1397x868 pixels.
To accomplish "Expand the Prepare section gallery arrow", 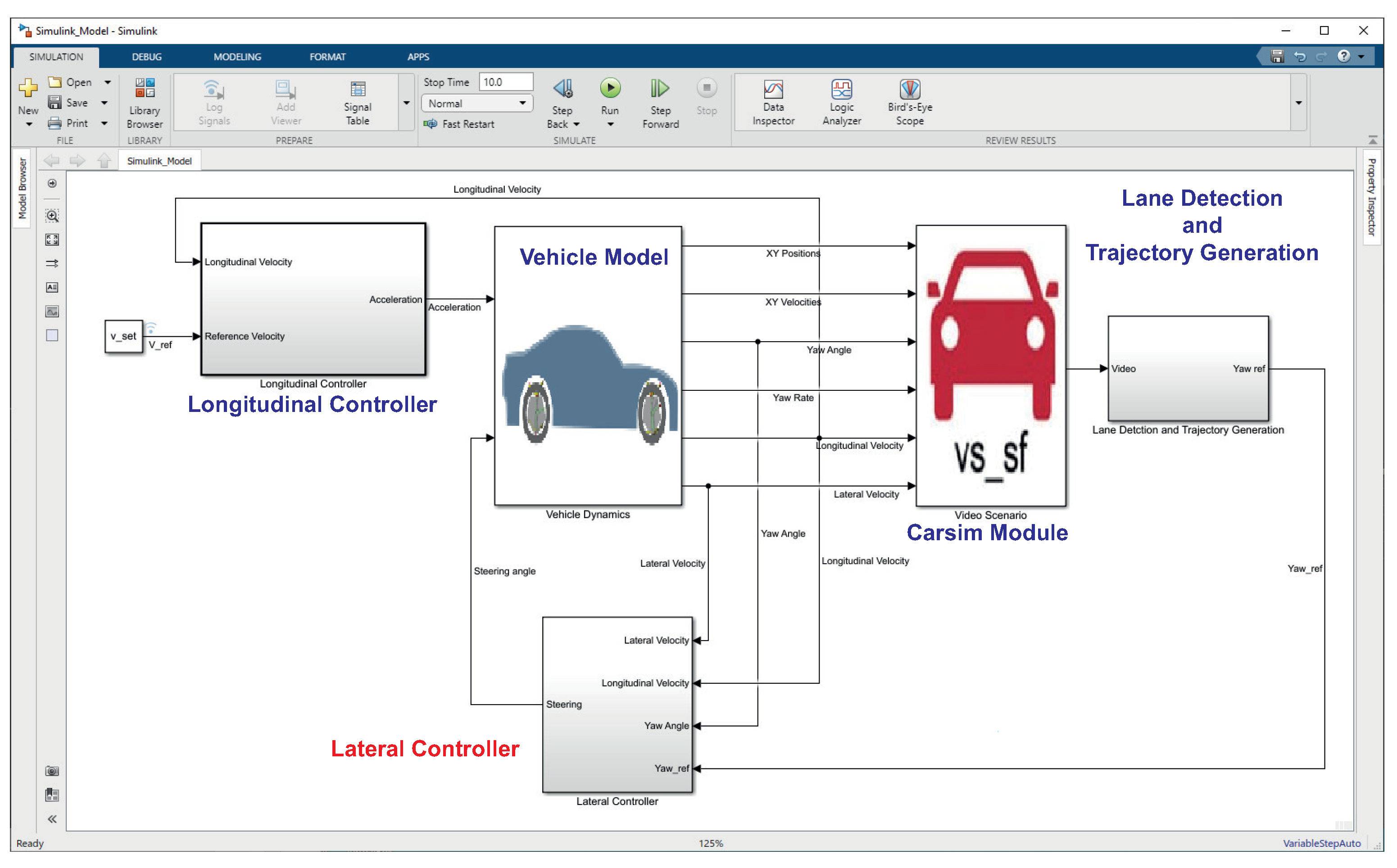I will [x=407, y=104].
